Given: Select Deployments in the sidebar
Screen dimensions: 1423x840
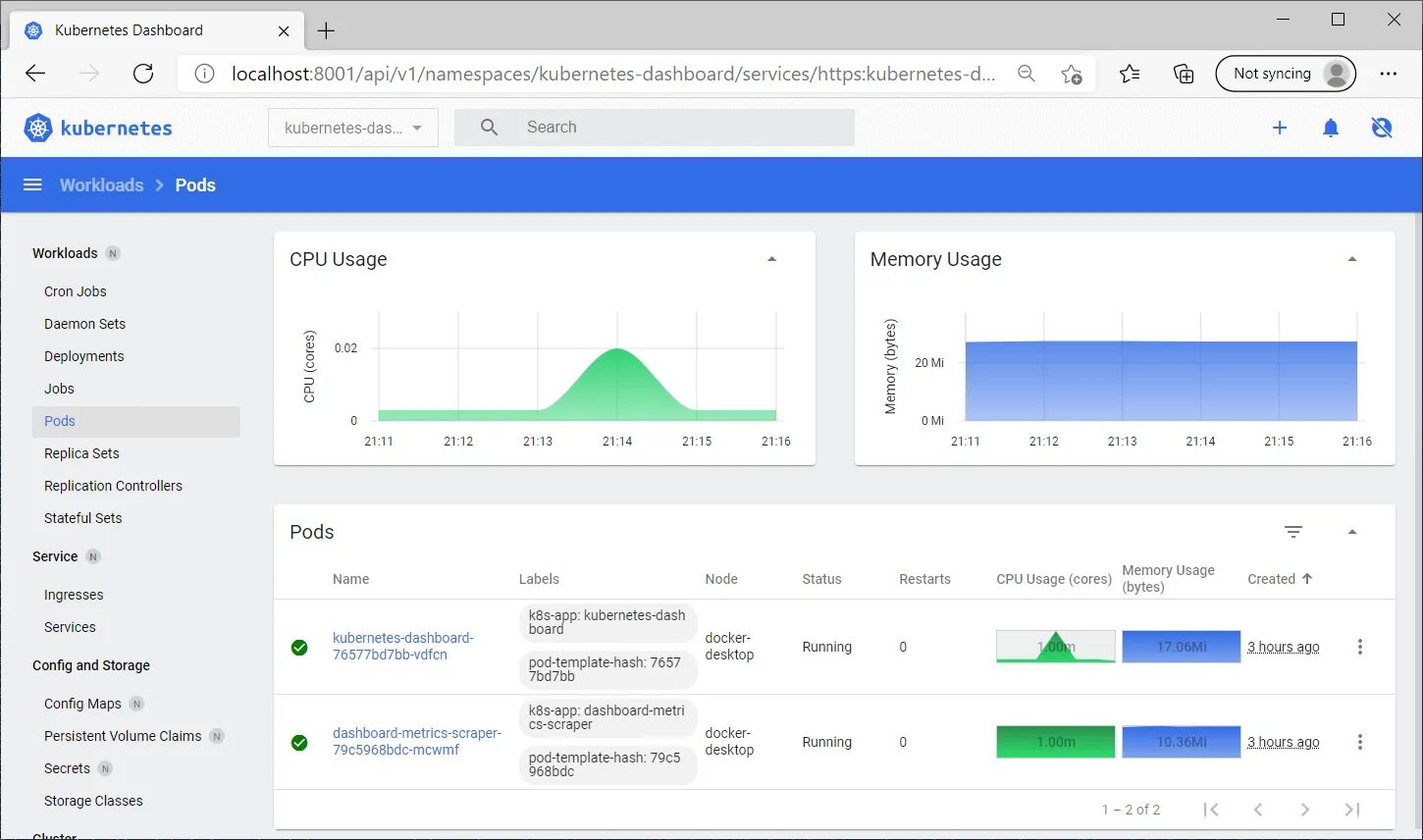Looking at the screenshot, I should point(83,355).
